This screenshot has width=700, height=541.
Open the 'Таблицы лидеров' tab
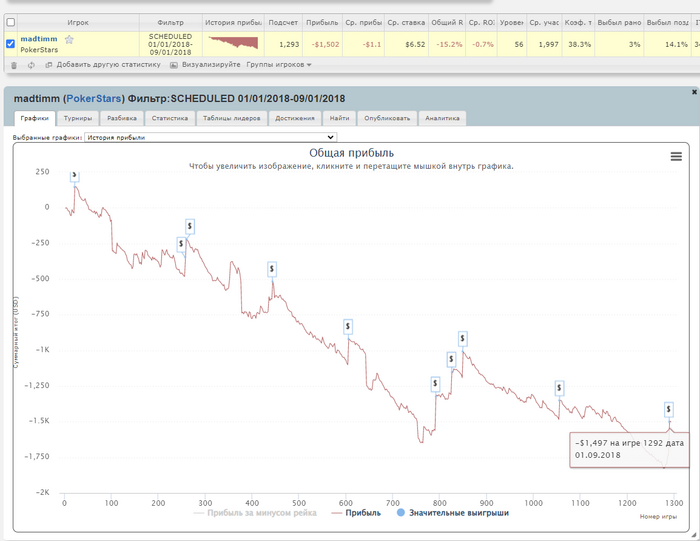coord(232,118)
